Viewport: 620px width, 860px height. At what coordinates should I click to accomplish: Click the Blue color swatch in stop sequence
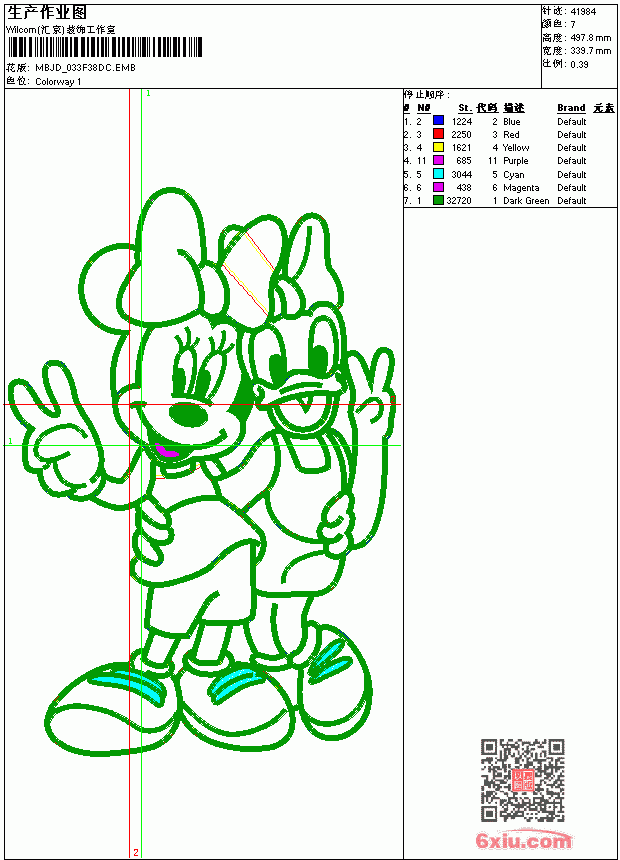tap(438, 121)
